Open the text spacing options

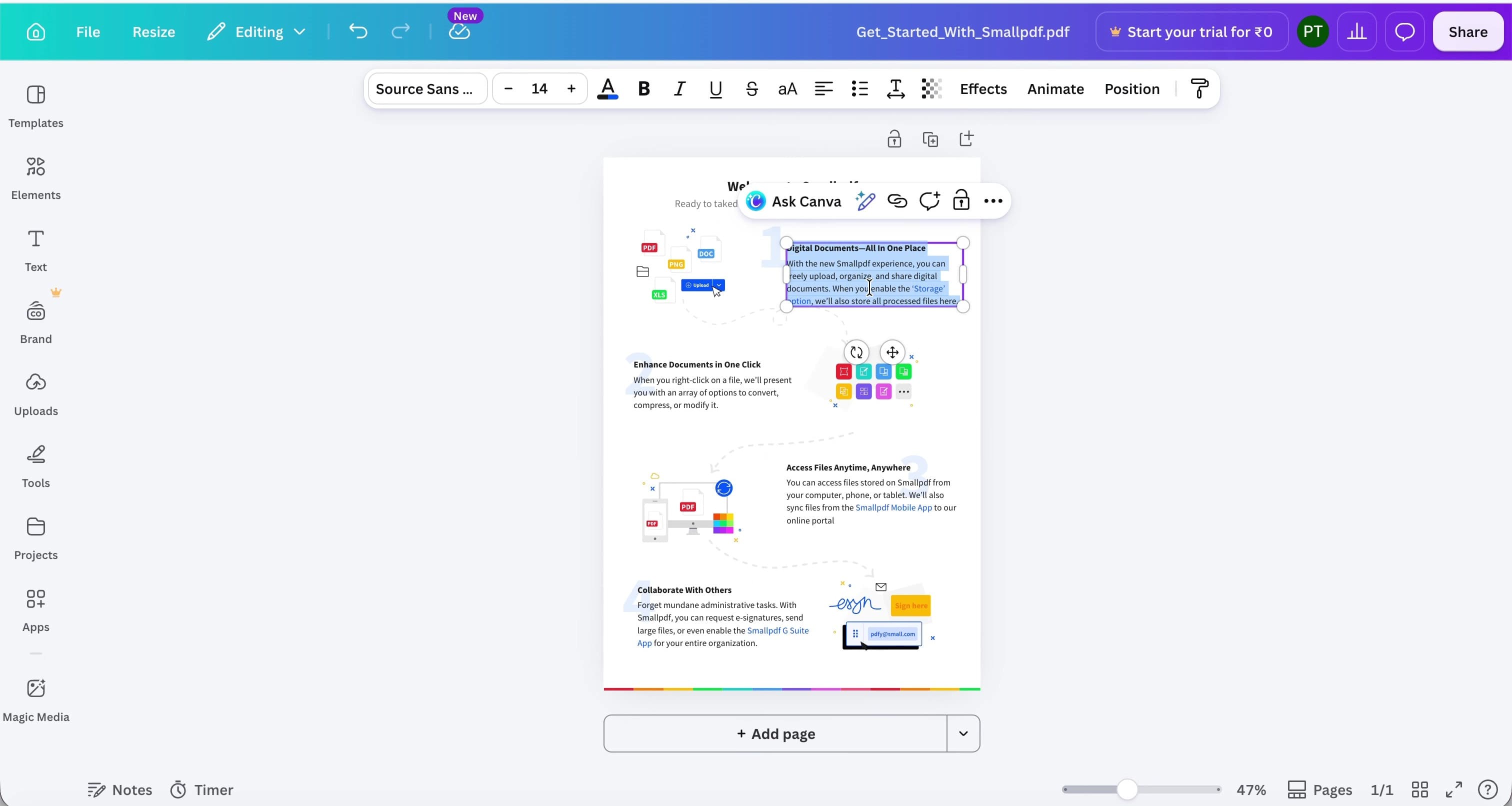pos(895,88)
